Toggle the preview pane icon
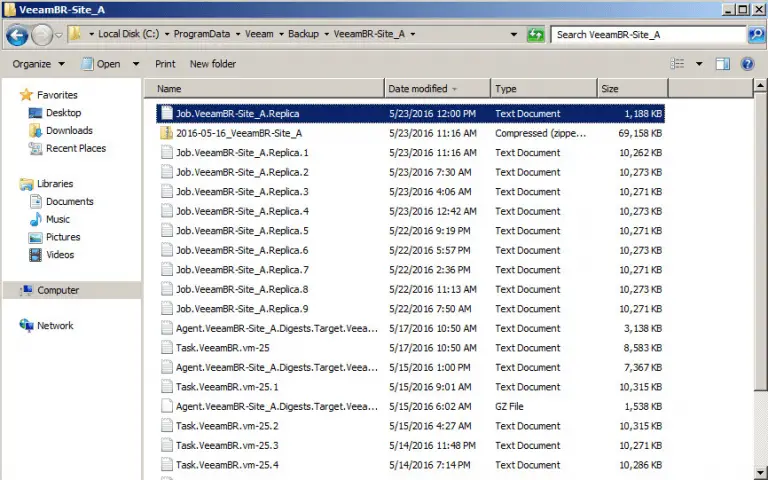This screenshot has width=768, height=480. pos(723,64)
